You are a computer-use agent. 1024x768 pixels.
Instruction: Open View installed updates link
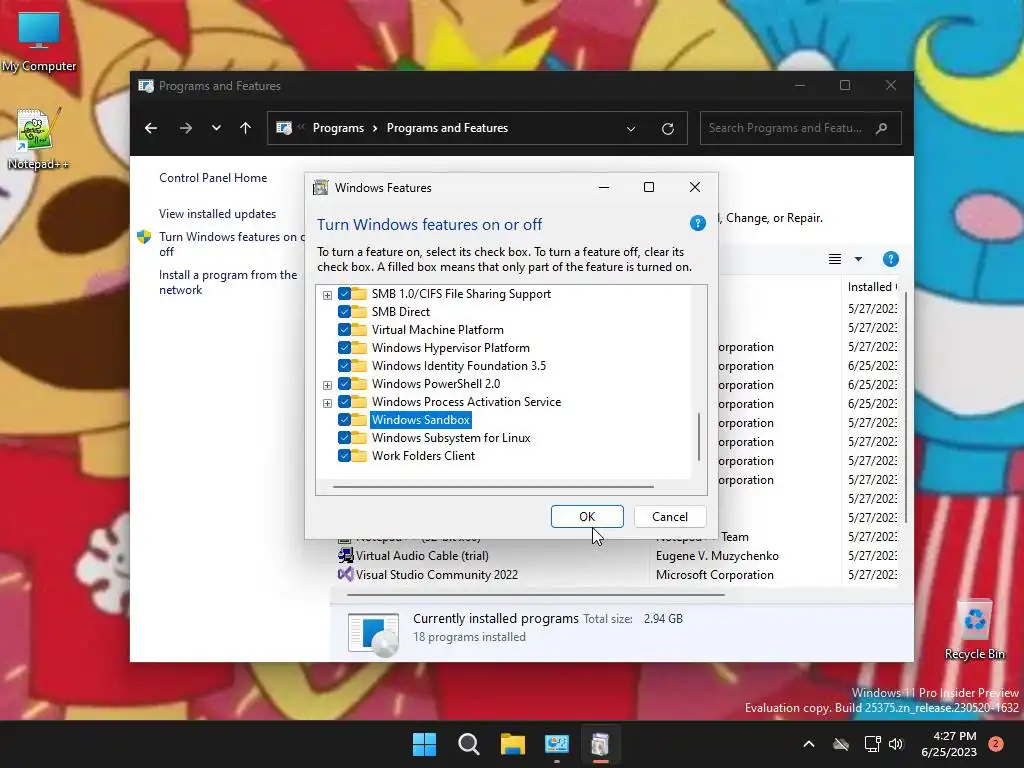click(x=217, y=214)
